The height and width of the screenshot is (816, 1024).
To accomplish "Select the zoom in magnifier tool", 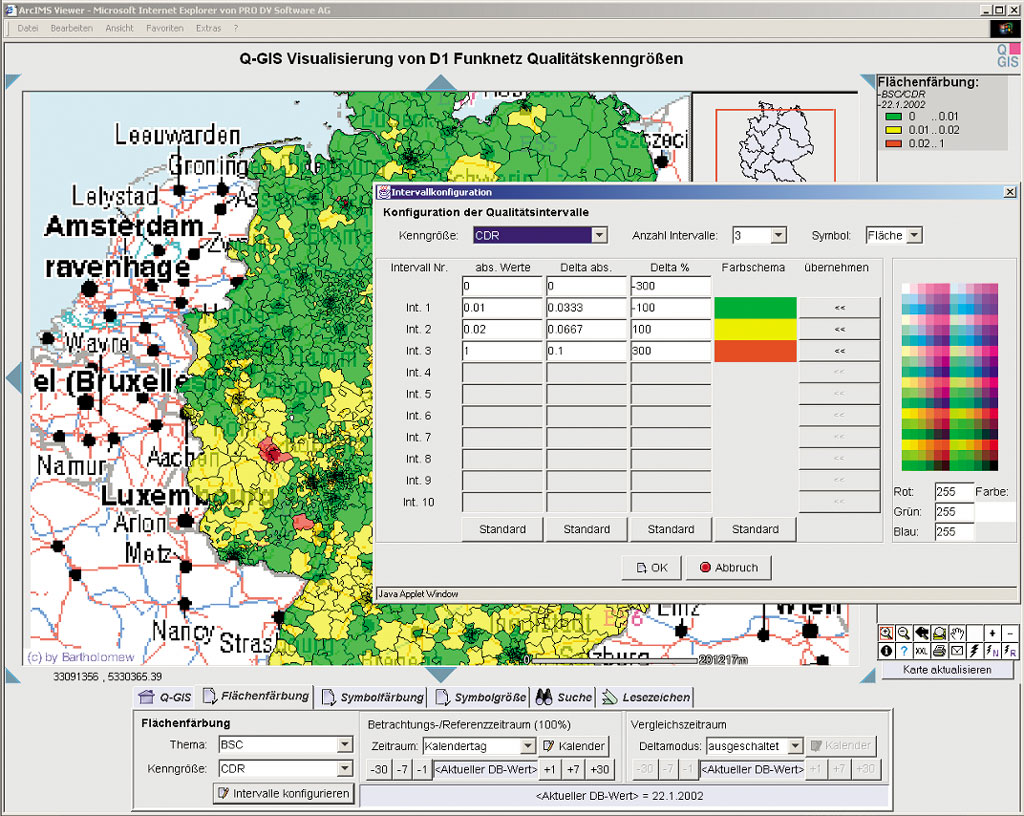I will tap(886, 633).
